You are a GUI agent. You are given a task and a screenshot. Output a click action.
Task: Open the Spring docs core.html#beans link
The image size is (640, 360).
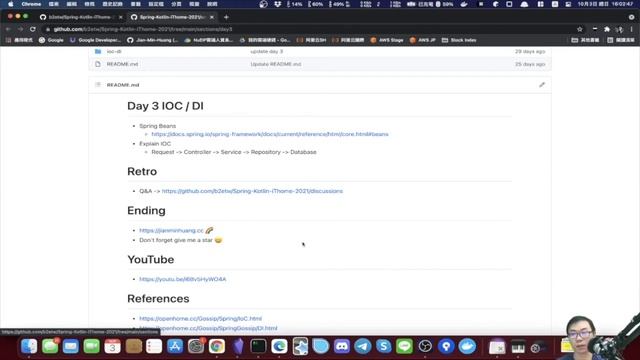270,134
